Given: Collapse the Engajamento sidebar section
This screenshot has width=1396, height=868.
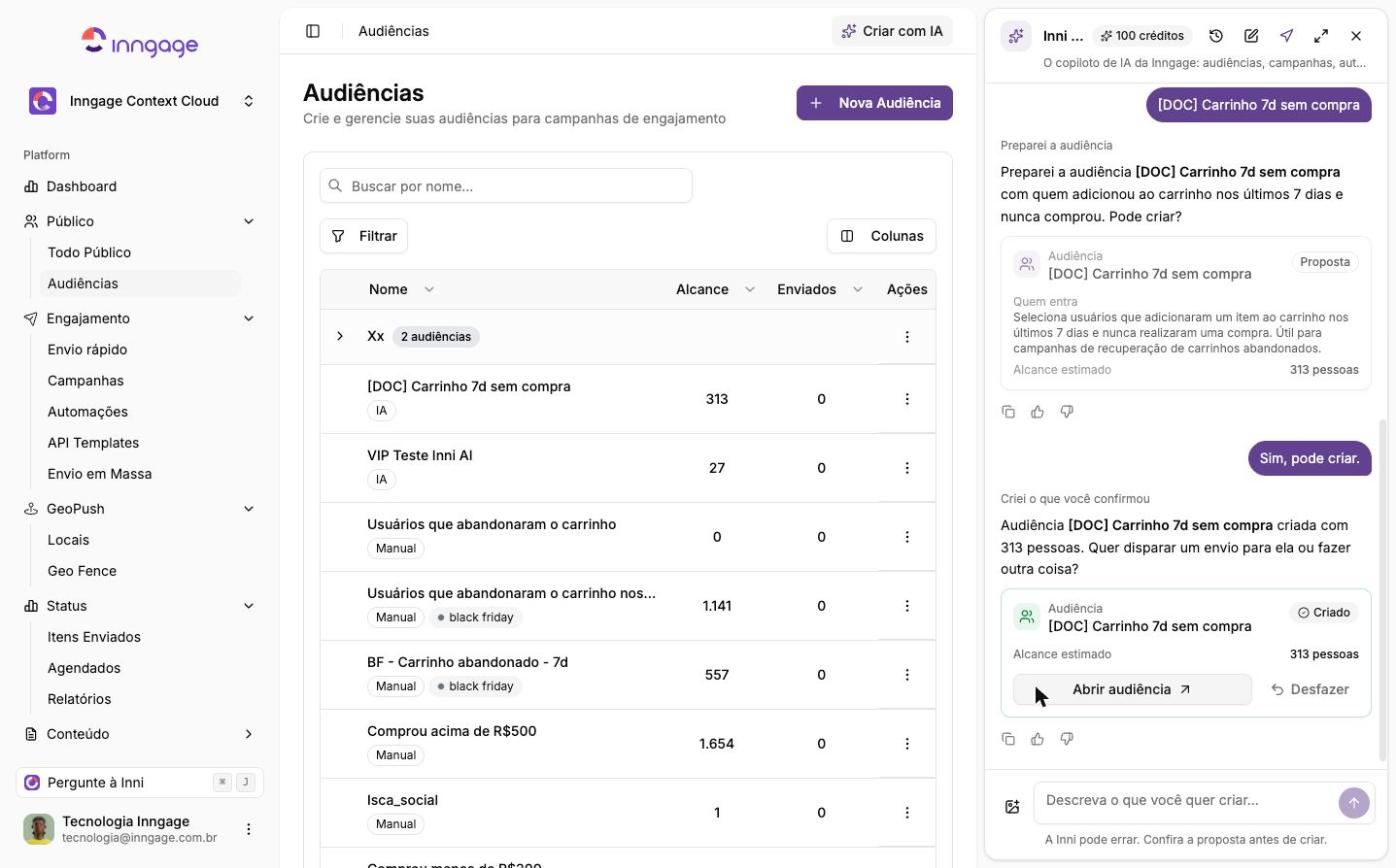Looking at the screenshot, I should coord(249,318).
